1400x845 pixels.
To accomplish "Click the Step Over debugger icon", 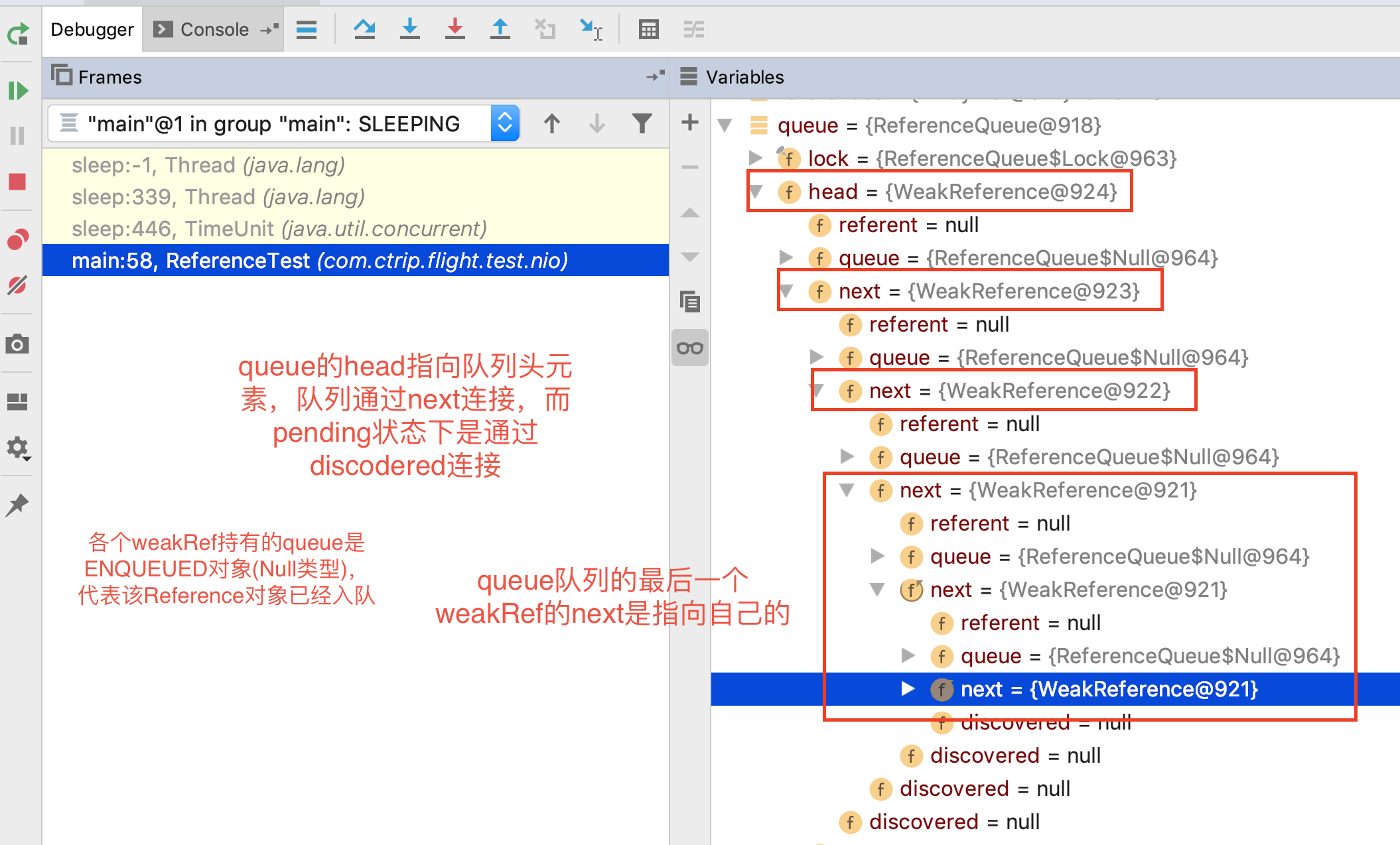I will coord(364,29).
